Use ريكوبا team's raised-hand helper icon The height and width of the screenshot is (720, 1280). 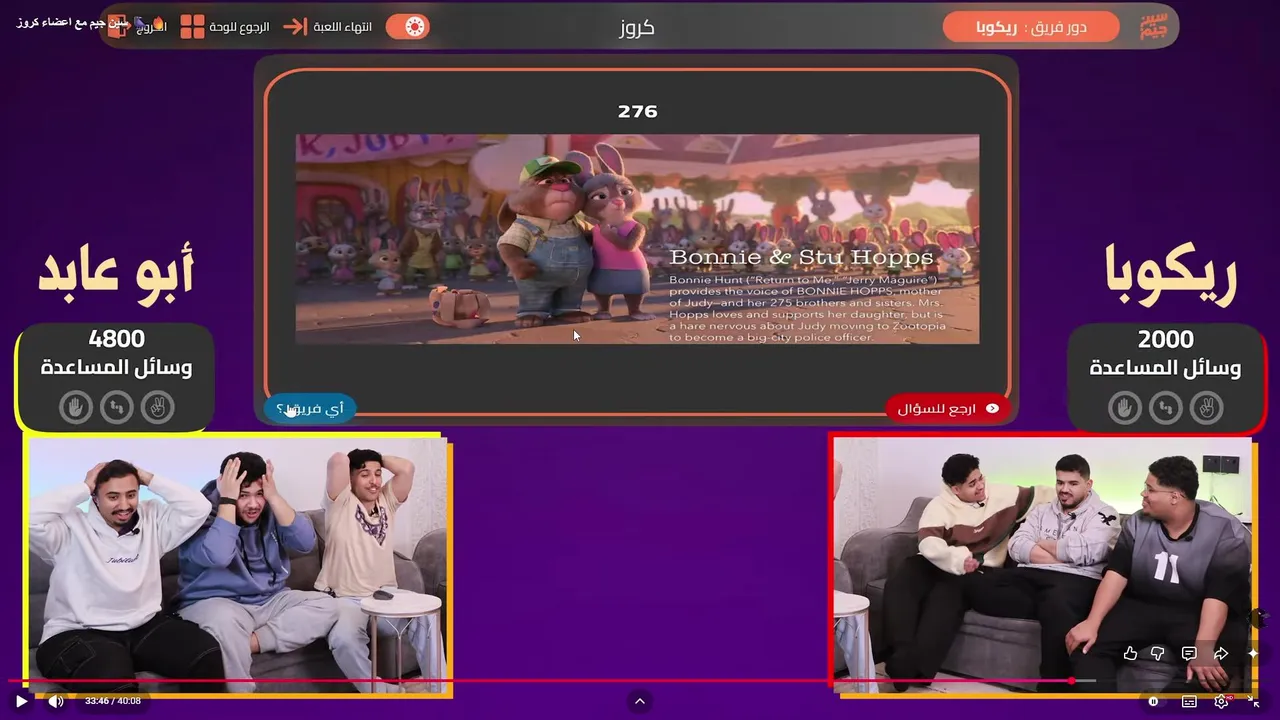click(x=1124, y=407)
